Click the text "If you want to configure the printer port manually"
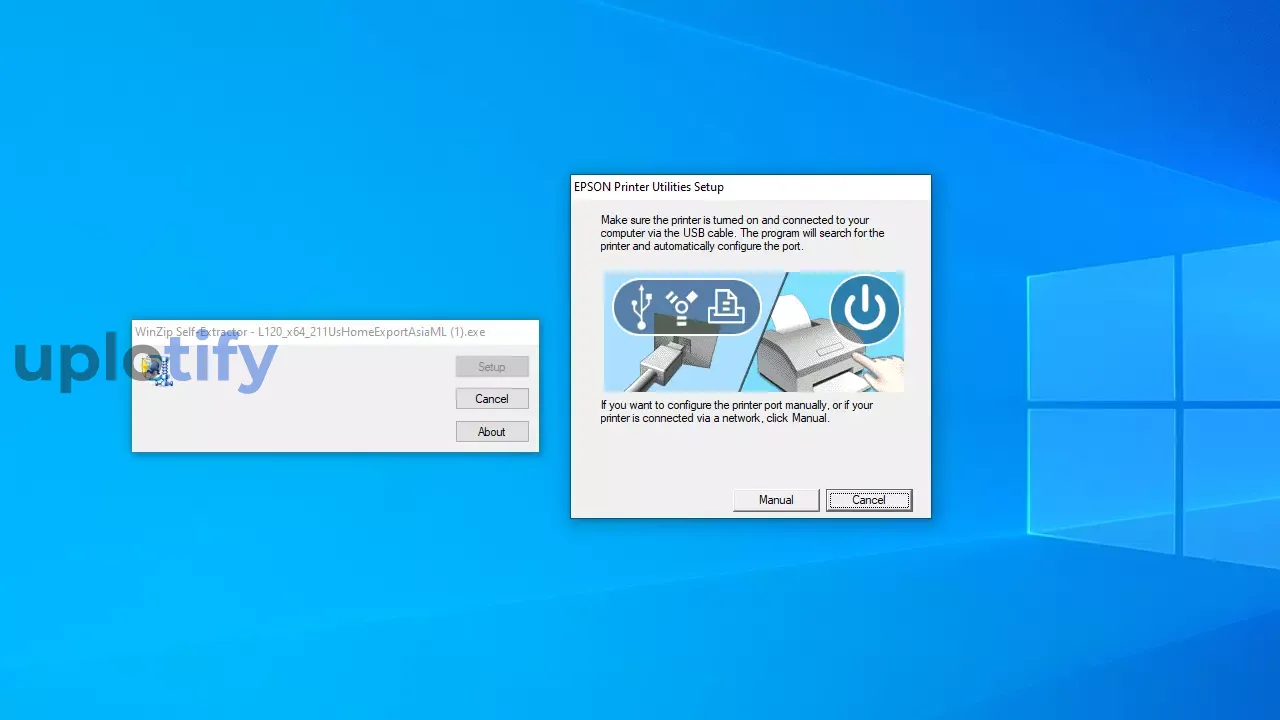 [x=736, y=412]
